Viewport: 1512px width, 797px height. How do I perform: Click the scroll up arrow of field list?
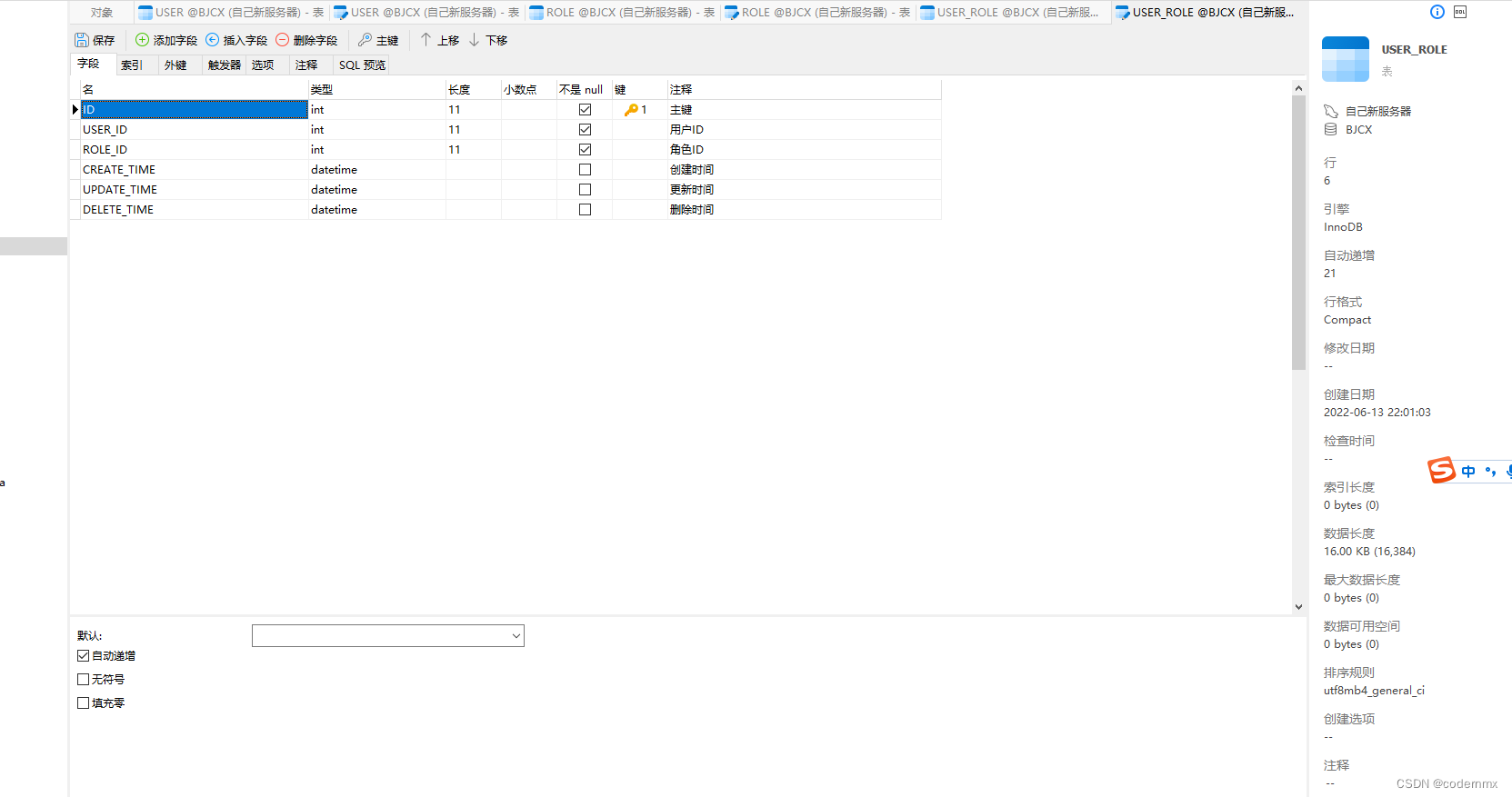click(1298, 88)
